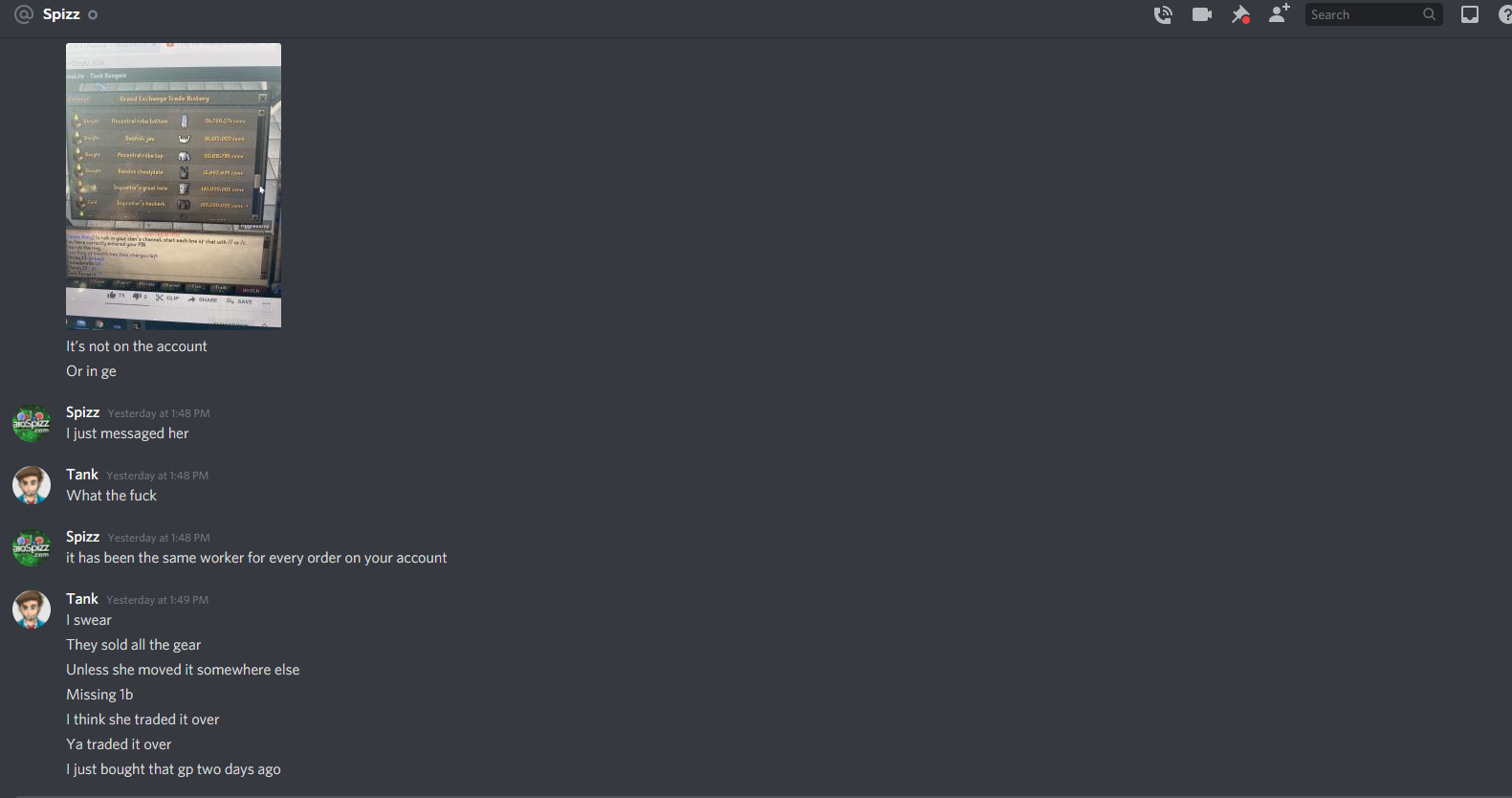The height and width of the screenshot is (798, 1512).
Task: Click Spizz's avatar on 'I just messaged her'
Action: [31, 423]
